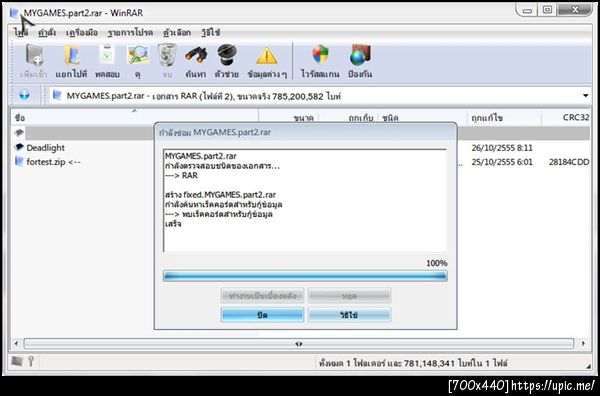Open the File (ไฟล์) menu
The width and height of the screenshot is (600, 396).
pos(21,33)
